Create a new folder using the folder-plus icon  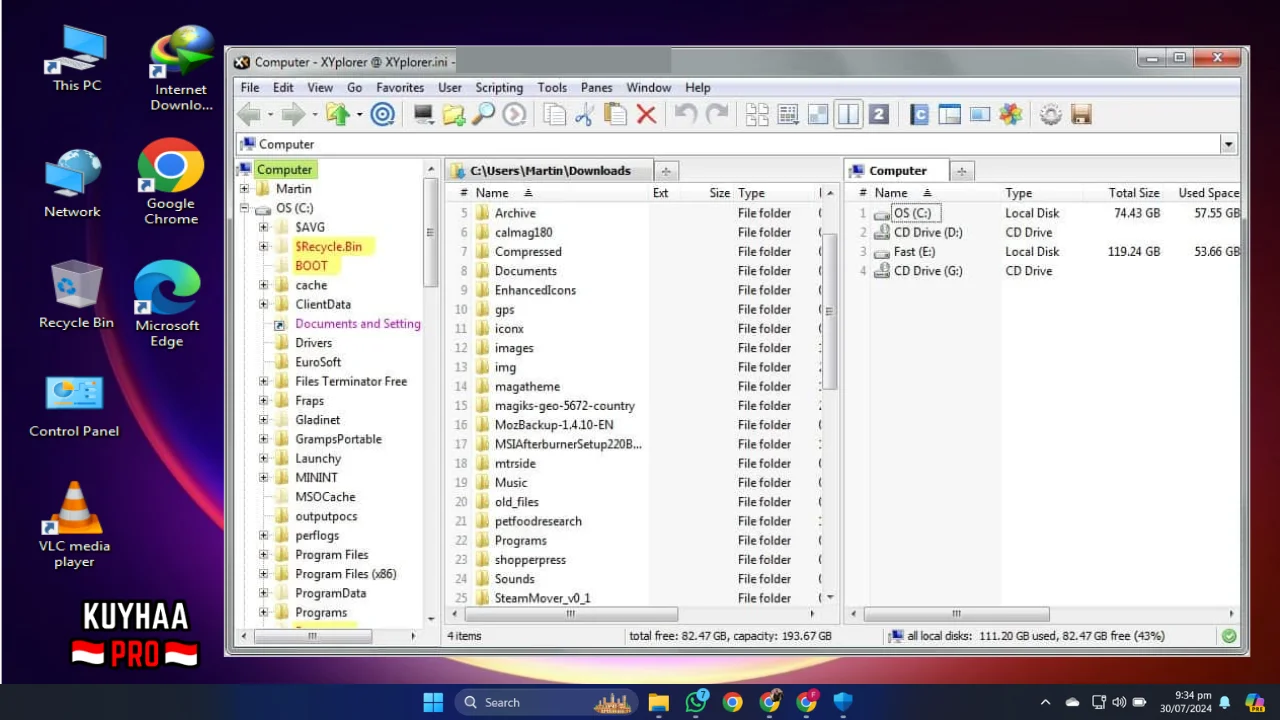tap(454, 115)
